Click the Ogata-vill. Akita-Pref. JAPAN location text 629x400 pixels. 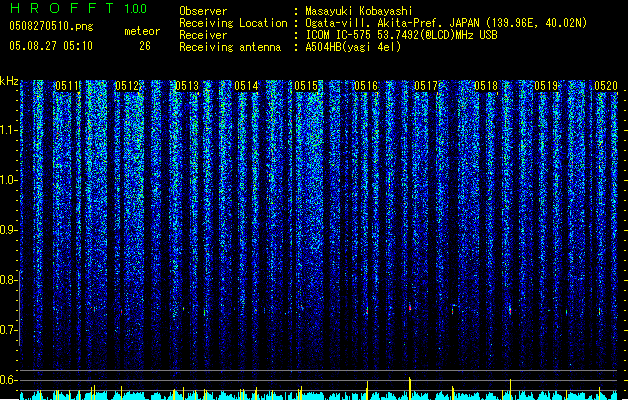click(446, 23)
